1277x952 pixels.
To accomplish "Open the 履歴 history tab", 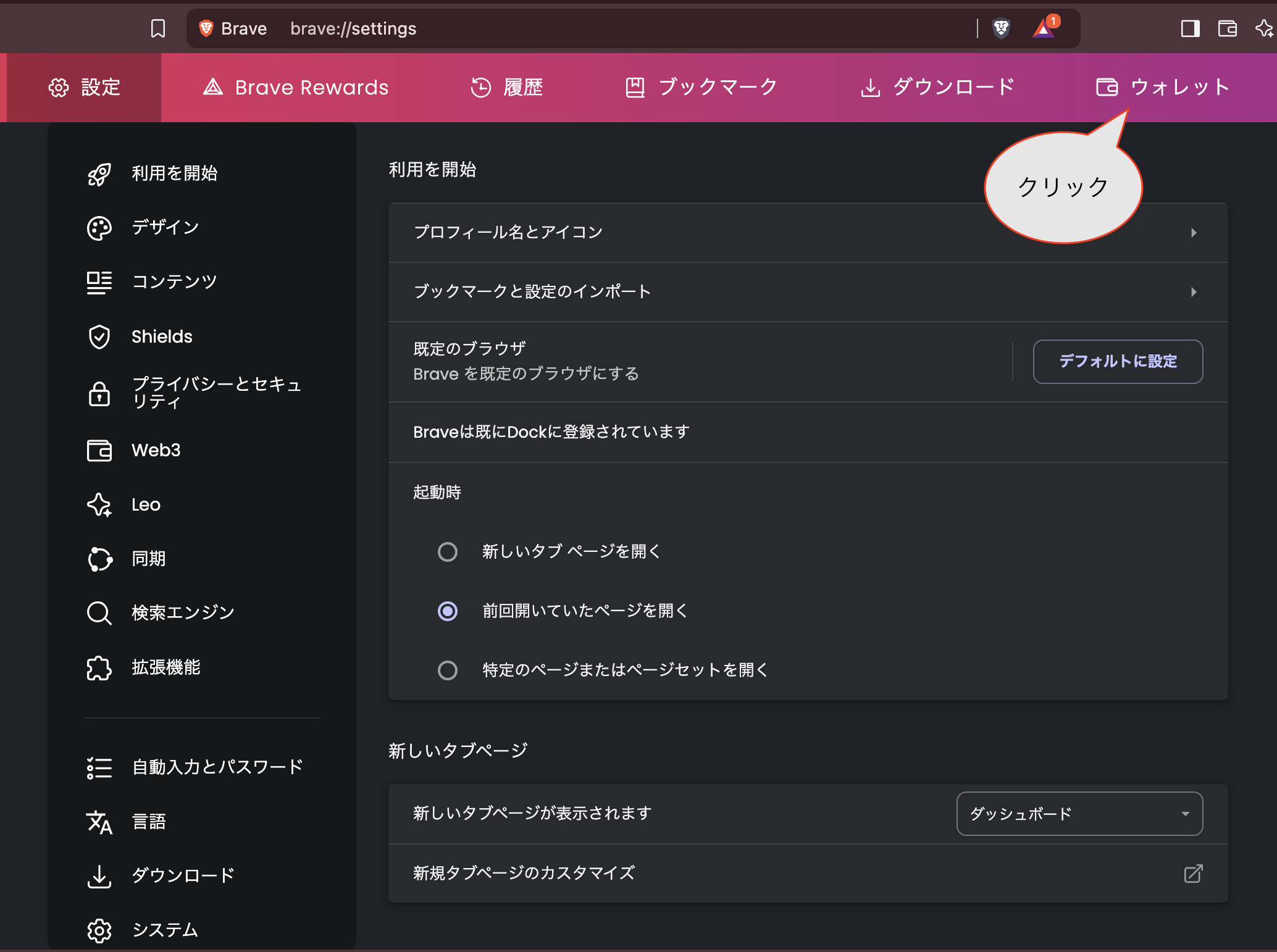I will coord(506,88).
